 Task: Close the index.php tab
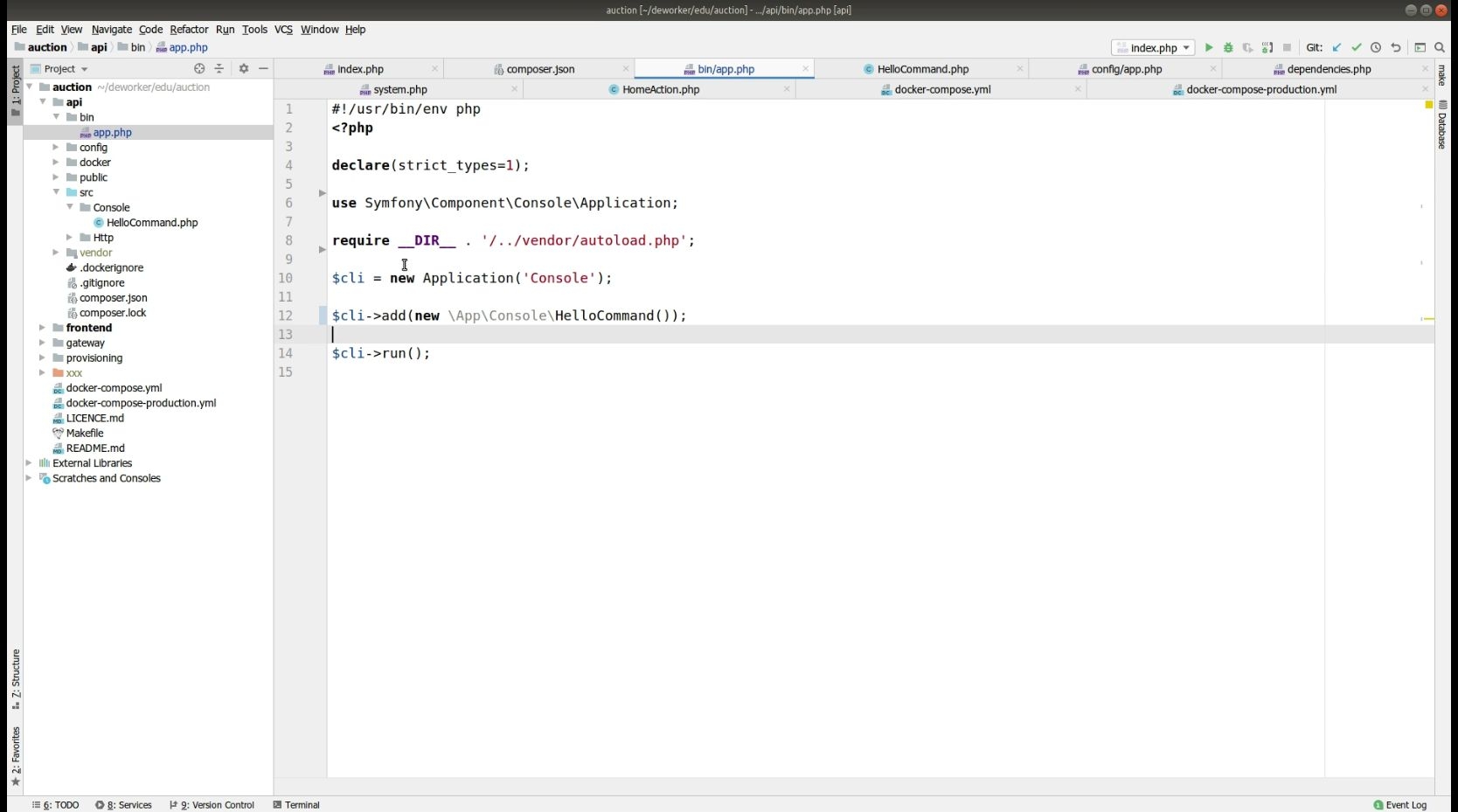pos(434,69)
